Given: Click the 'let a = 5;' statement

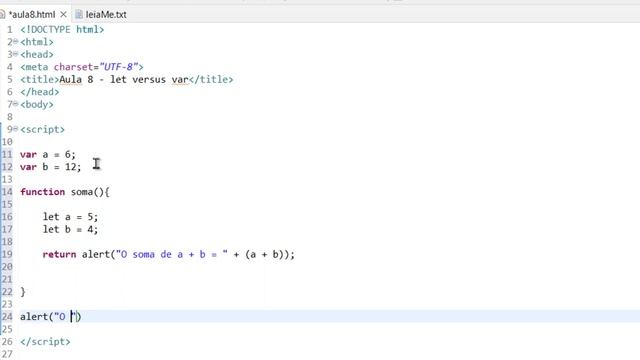Looking at the screenshot, I should click(70, 217).
